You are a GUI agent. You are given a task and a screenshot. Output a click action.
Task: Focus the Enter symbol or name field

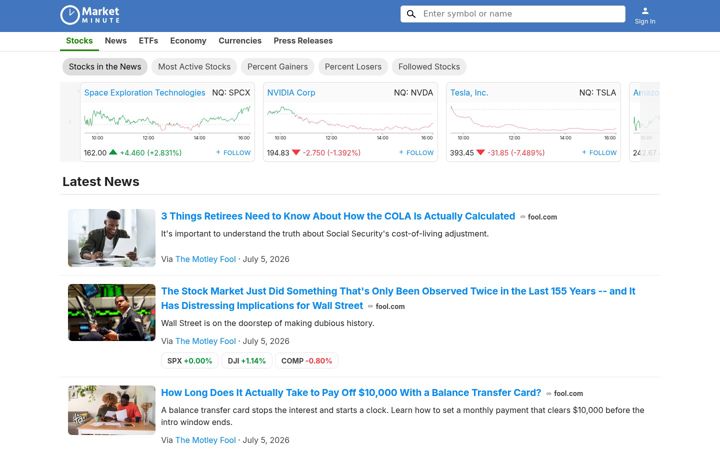512,14
